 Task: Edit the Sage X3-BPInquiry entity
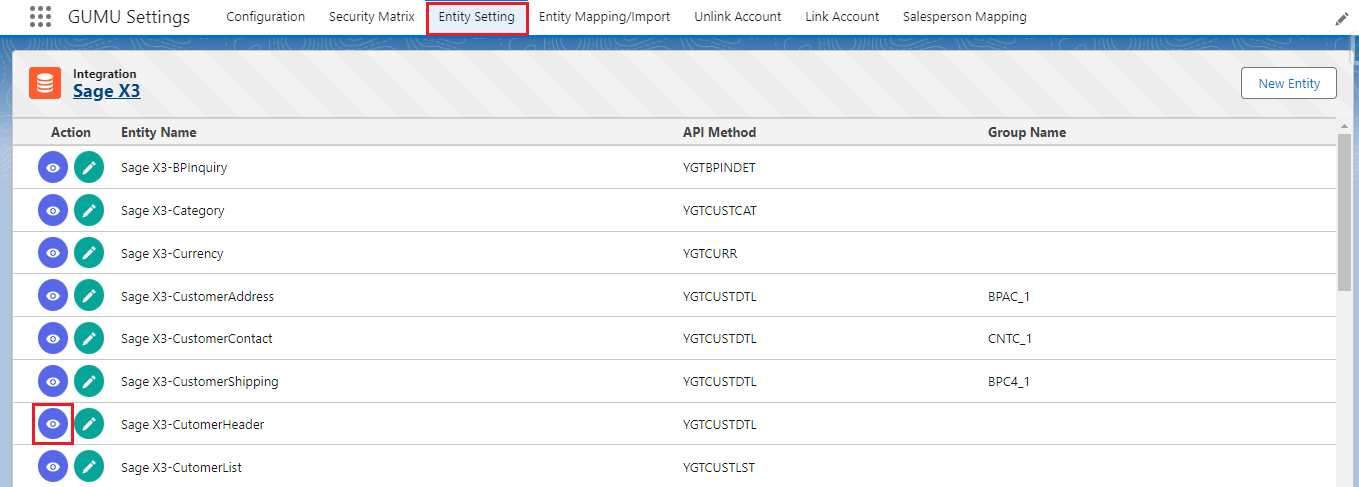[x=89, y=168]
